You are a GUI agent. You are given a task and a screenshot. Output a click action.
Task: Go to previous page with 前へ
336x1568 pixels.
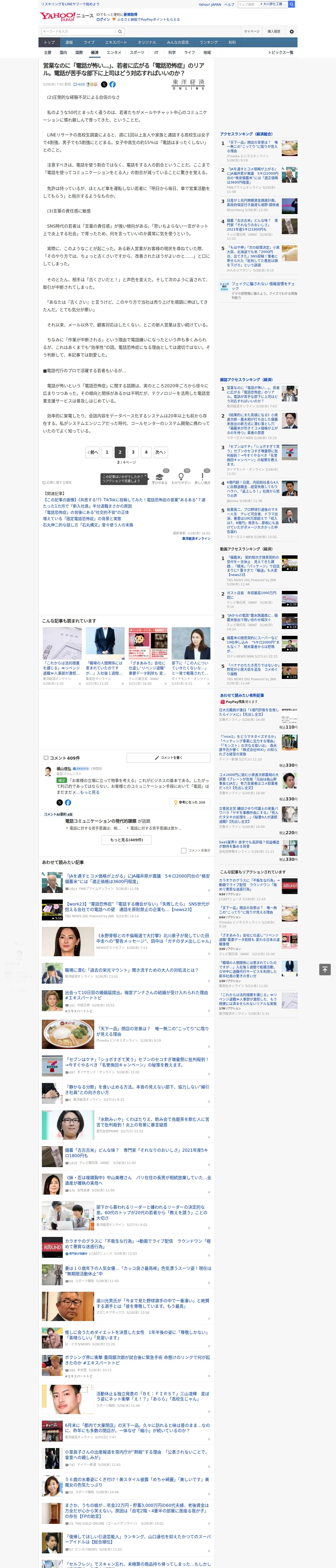pyautogui.click(x=93, y=452)
